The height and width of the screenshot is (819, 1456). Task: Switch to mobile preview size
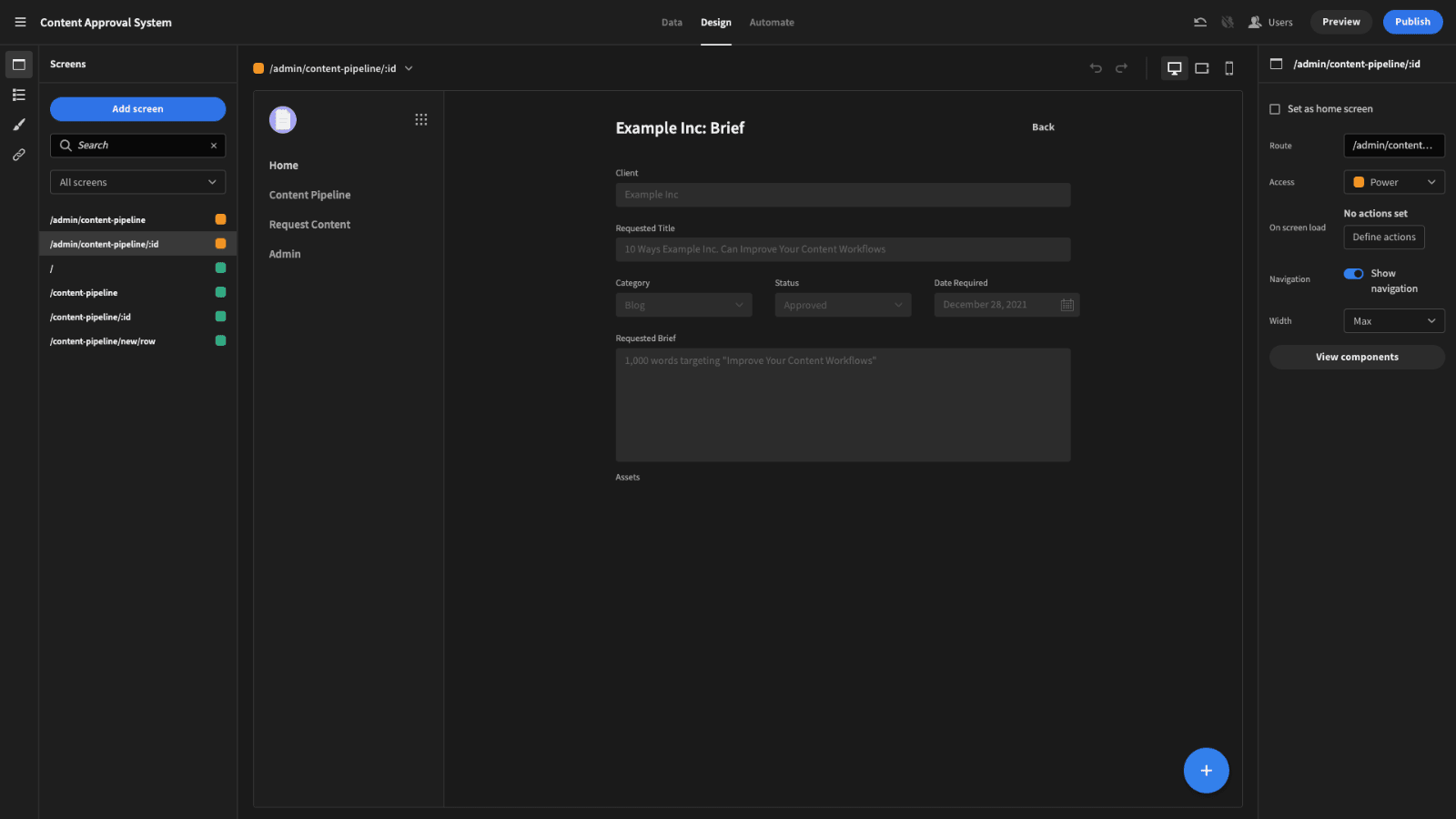pos(1229,68)
